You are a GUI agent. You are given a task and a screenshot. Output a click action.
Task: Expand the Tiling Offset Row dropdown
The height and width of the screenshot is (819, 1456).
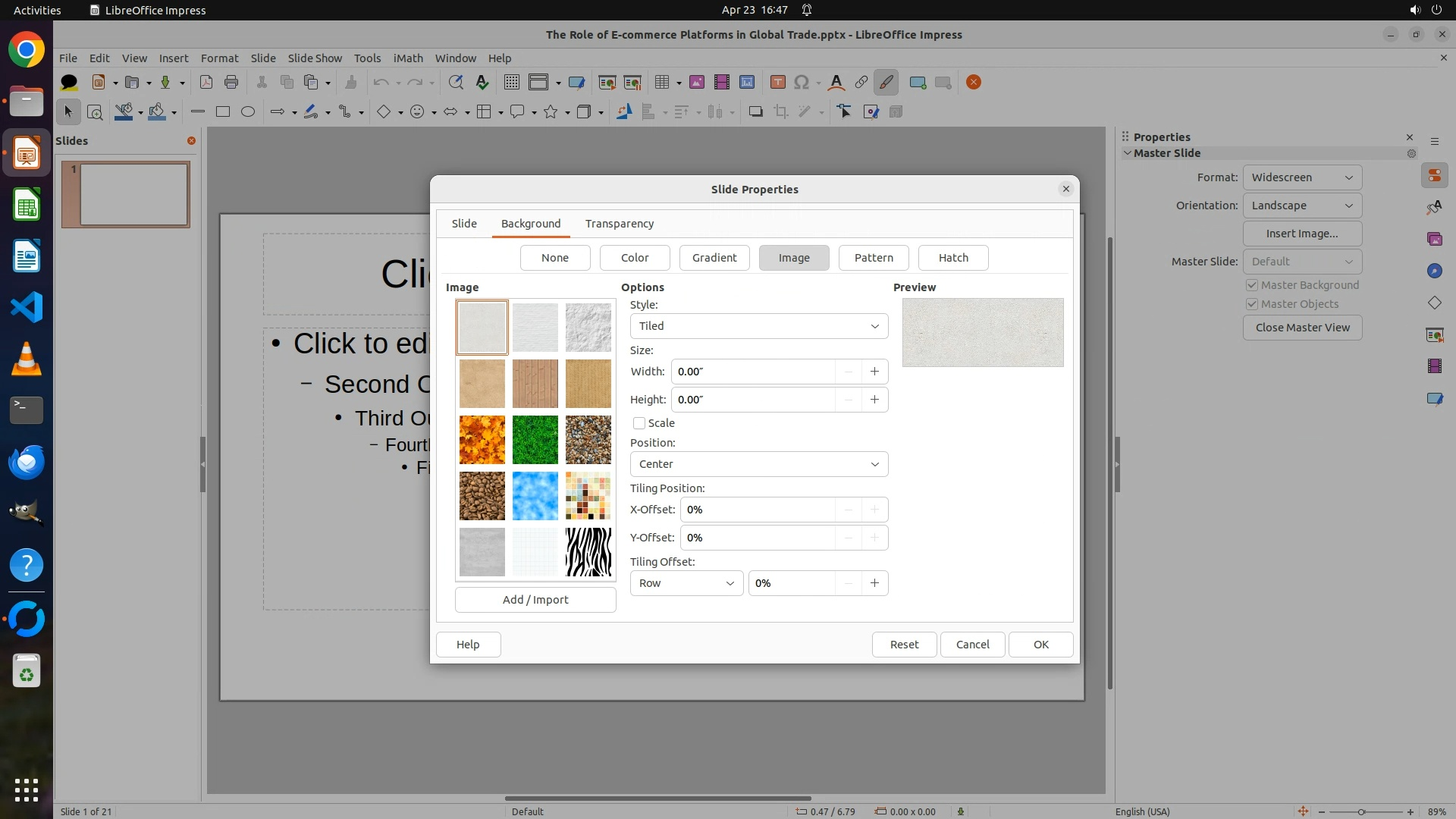click(x=686, y=583)
